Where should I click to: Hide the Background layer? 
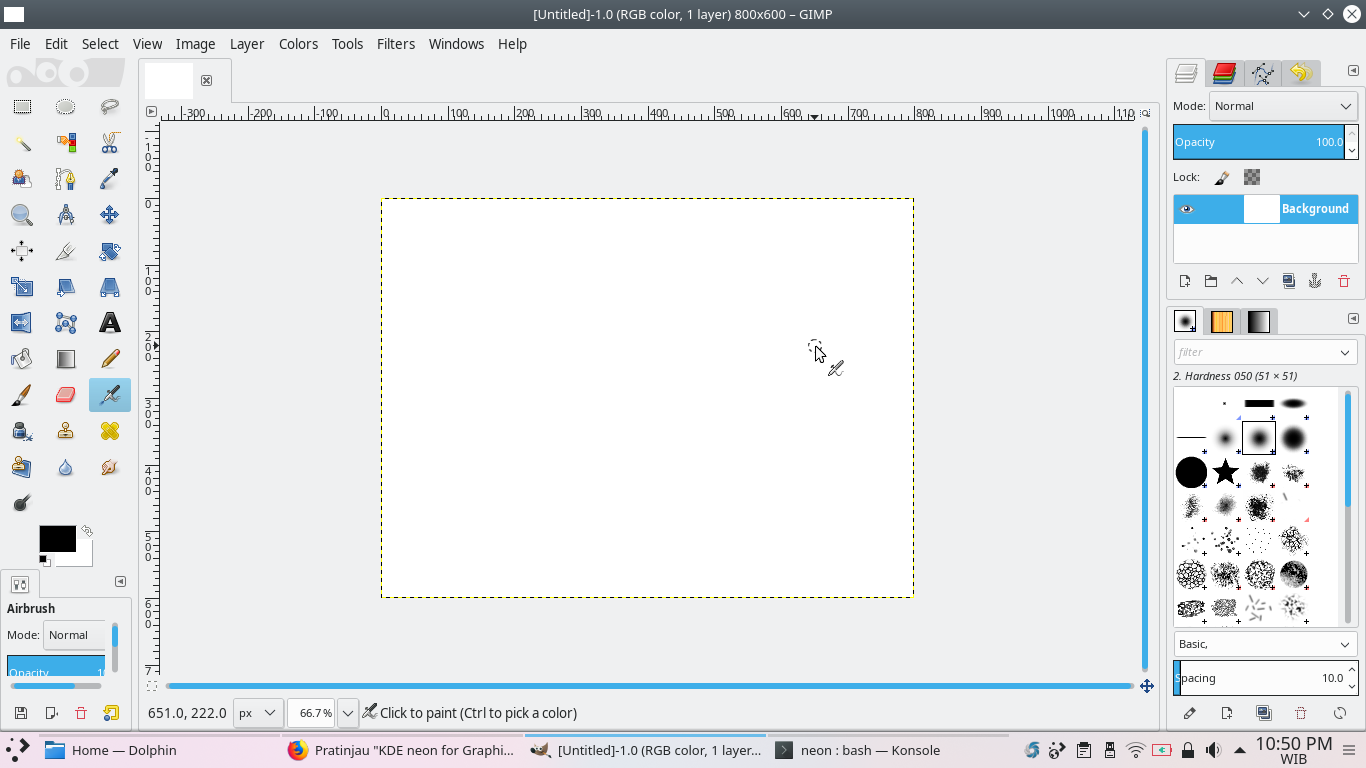point(1186,209)
